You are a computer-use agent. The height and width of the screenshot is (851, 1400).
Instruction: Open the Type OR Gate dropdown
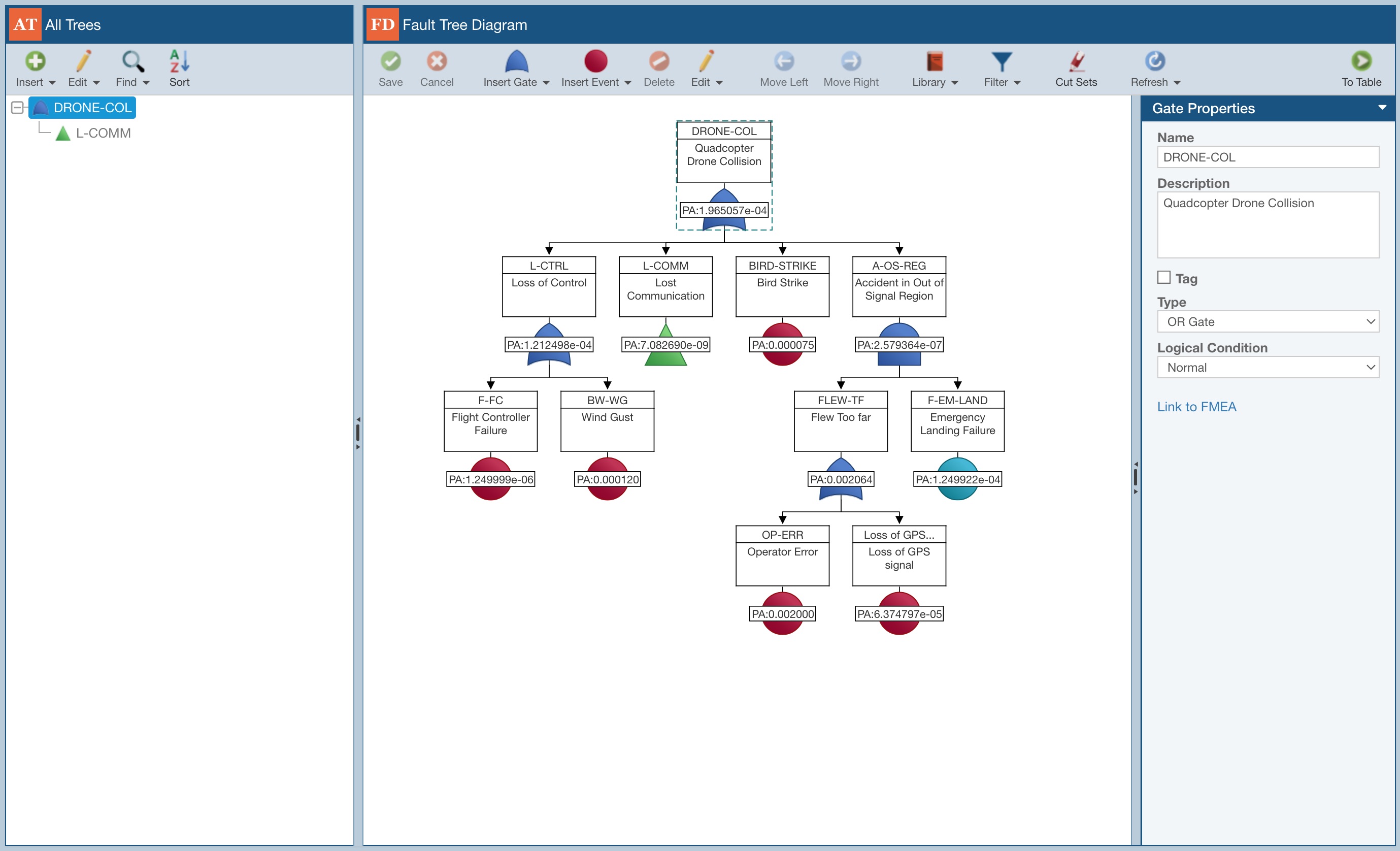(1267, 322)
